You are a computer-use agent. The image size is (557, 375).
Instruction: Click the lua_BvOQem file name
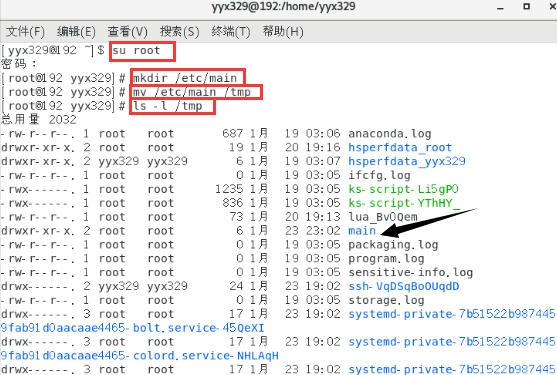pos(383,217)
